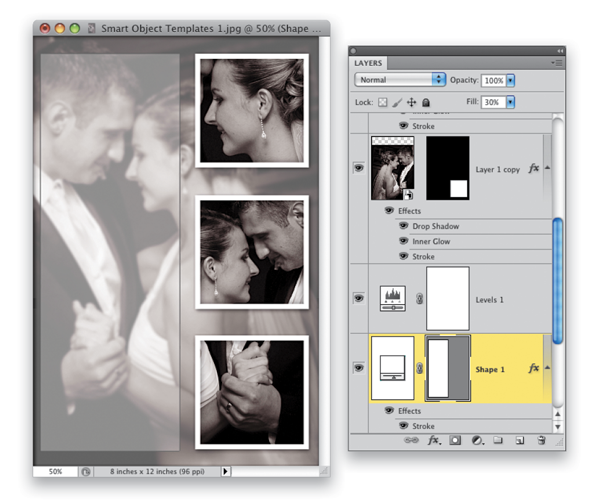Viewport: 600px width, 500px height.
Task: Select Levels 1 white mask thumbnail
Action: (x=448, y=298)
